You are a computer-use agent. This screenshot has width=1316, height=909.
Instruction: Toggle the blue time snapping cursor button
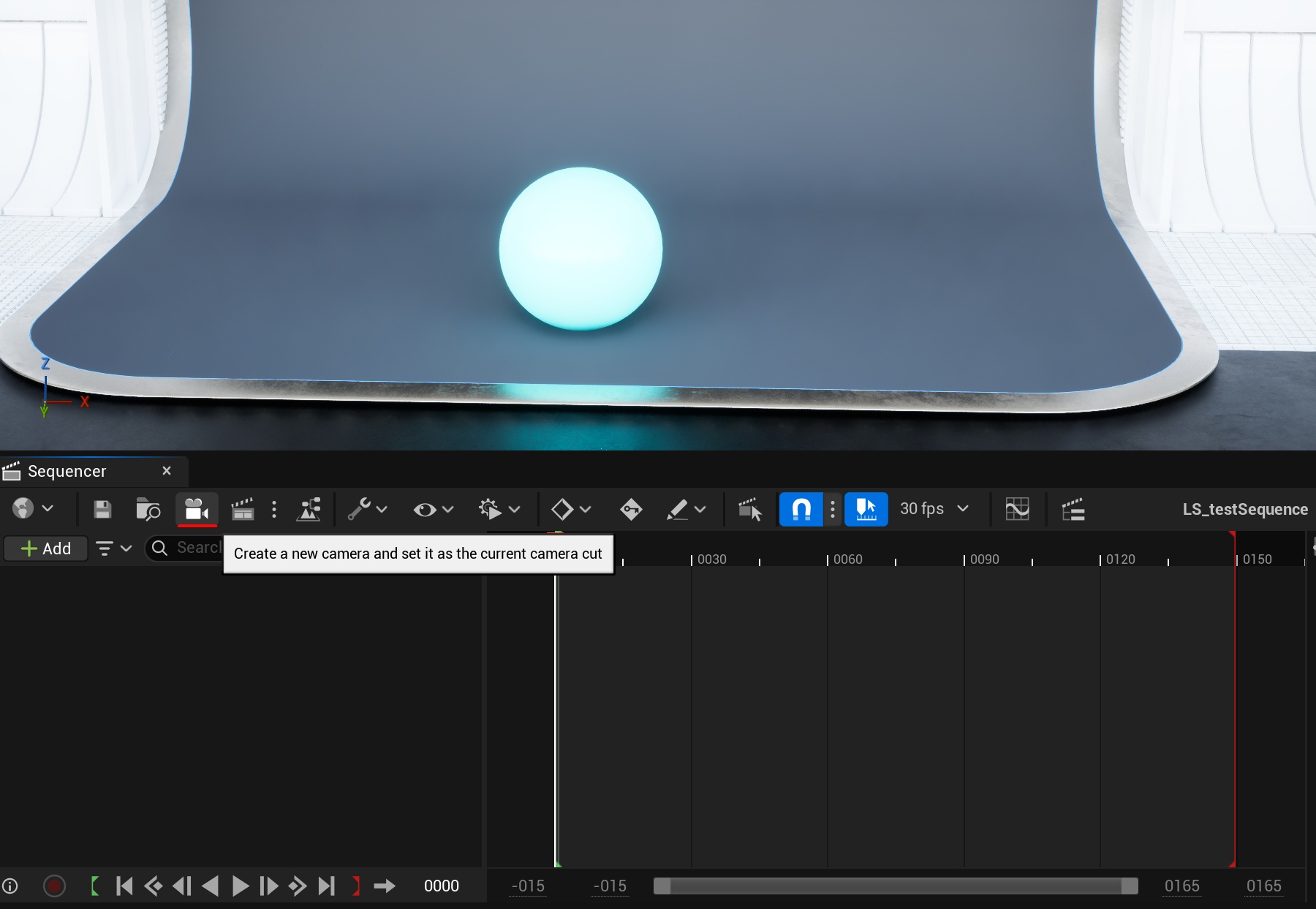click(x=866, y=509)
